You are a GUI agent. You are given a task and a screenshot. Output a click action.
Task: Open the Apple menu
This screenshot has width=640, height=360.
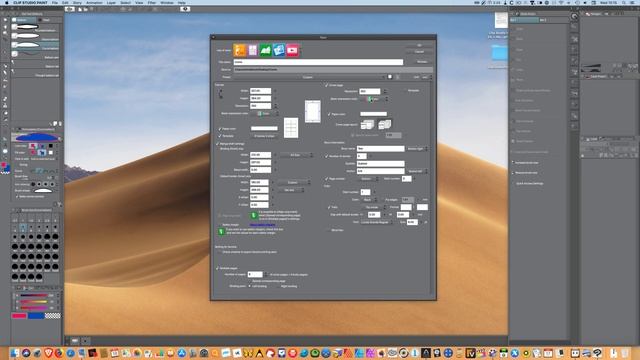(6, 2)
